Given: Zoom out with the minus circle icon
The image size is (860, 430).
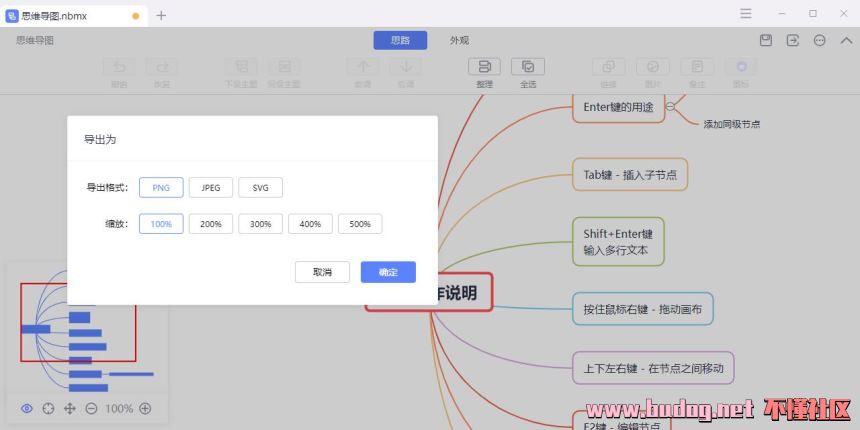Looking at the screenshot, I should point(92,409).
